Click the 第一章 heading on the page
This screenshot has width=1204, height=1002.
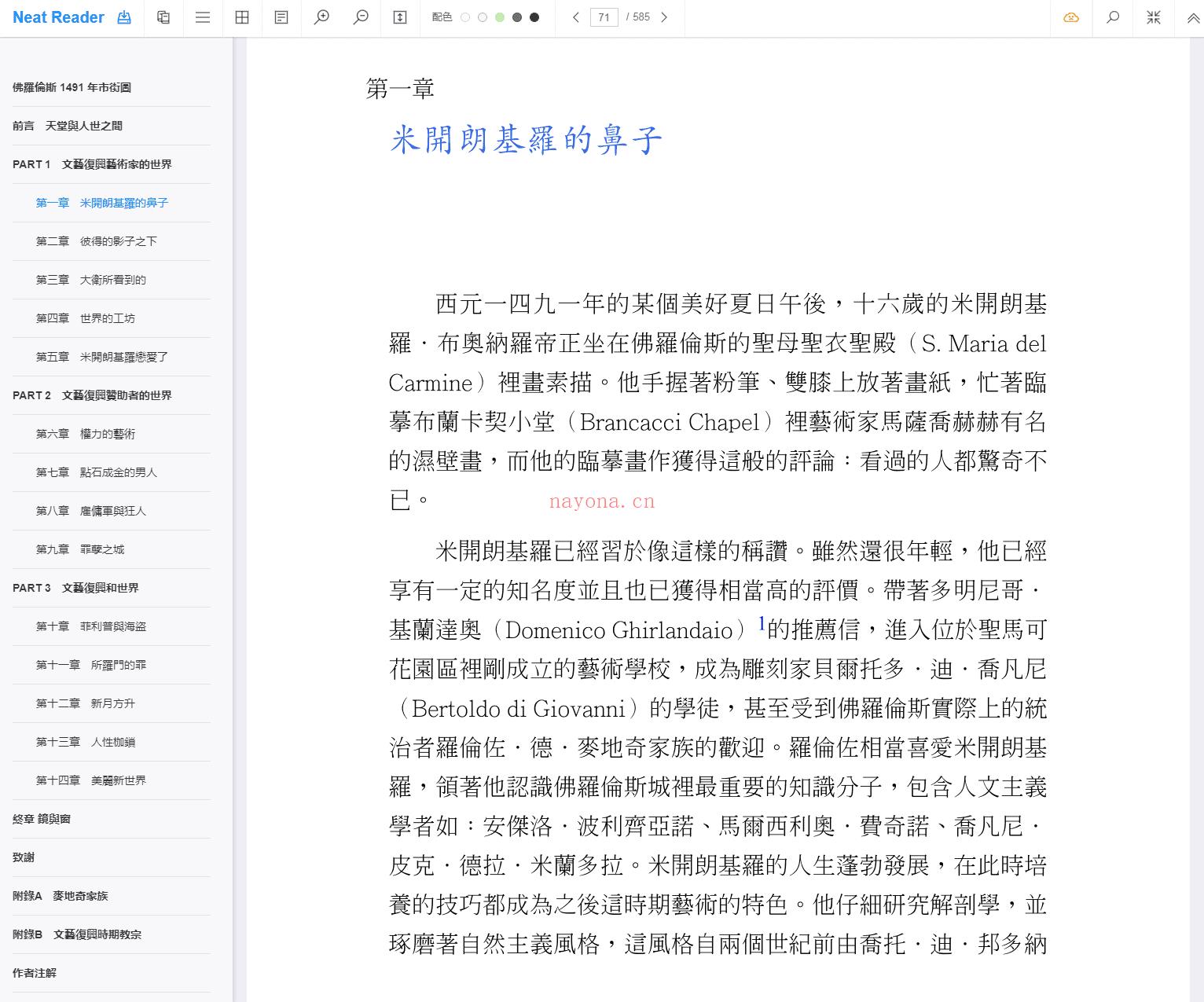[400, 89]
